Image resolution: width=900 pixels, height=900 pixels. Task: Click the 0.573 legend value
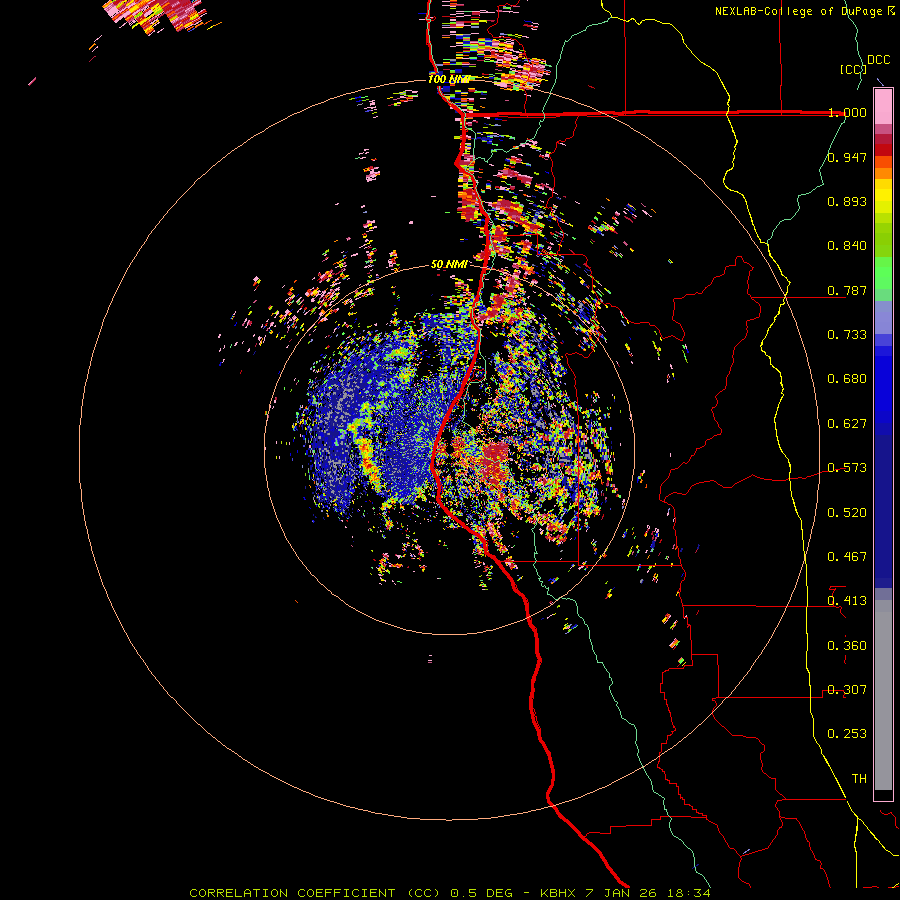pos(847,468)
